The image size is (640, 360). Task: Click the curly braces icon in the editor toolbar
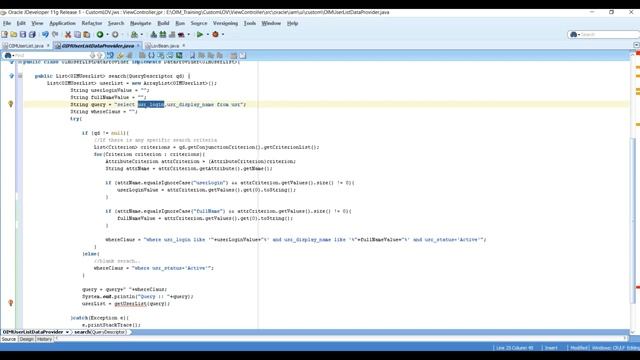[x=151, y=55]
